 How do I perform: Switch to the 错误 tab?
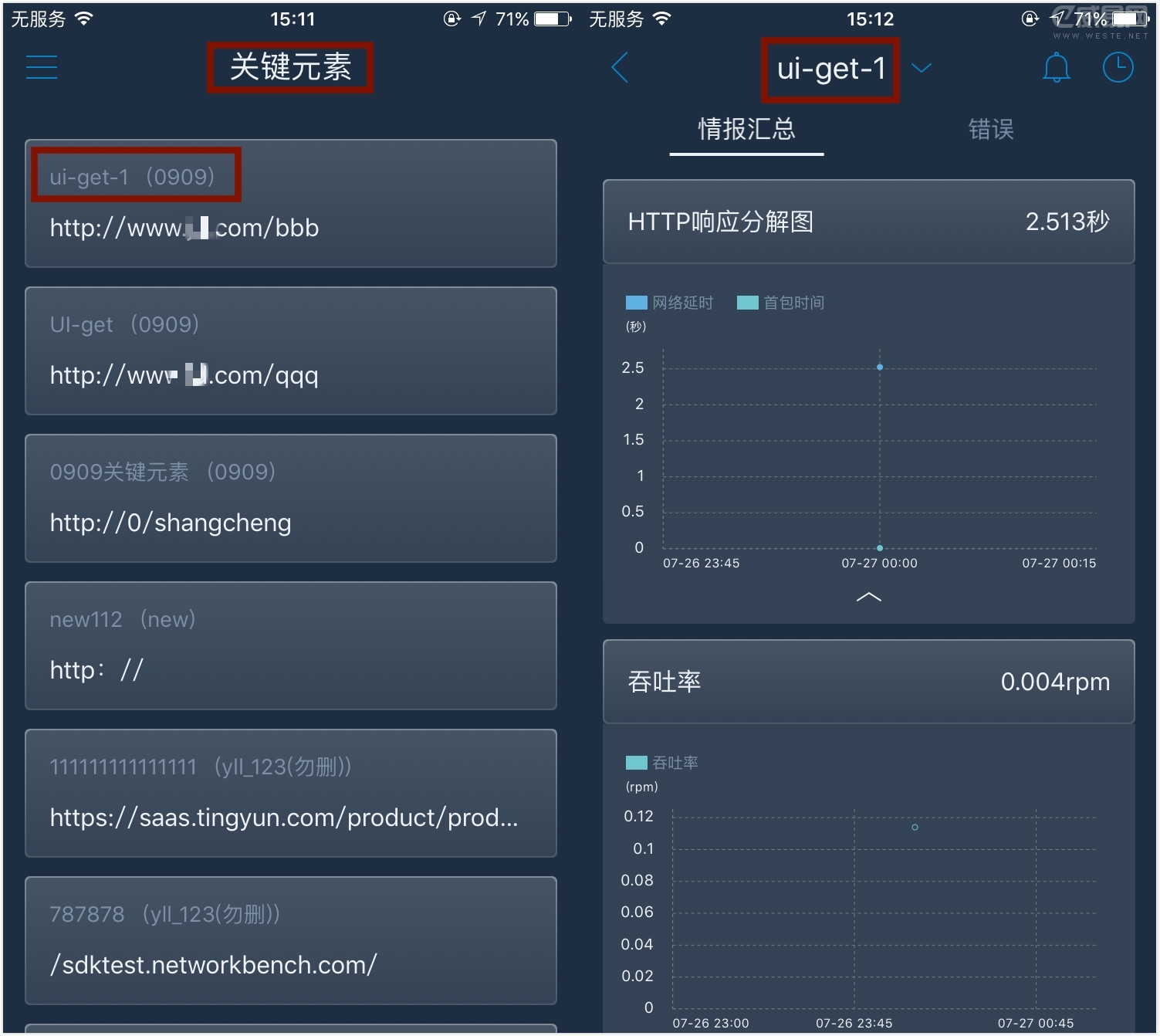pos(991,129)
